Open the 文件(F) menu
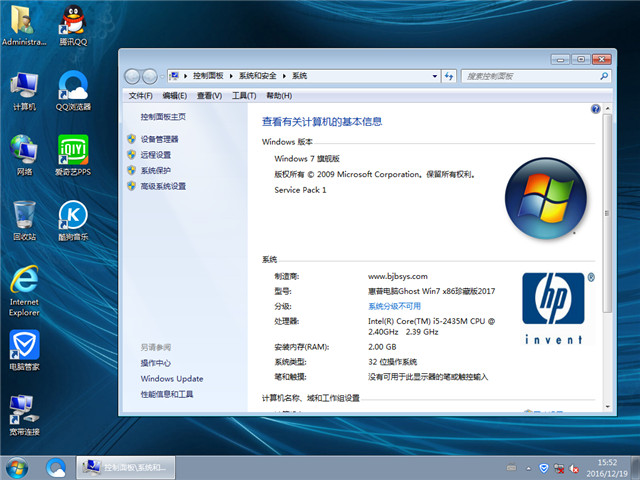The image size is (640, 480). pos(140,96)
